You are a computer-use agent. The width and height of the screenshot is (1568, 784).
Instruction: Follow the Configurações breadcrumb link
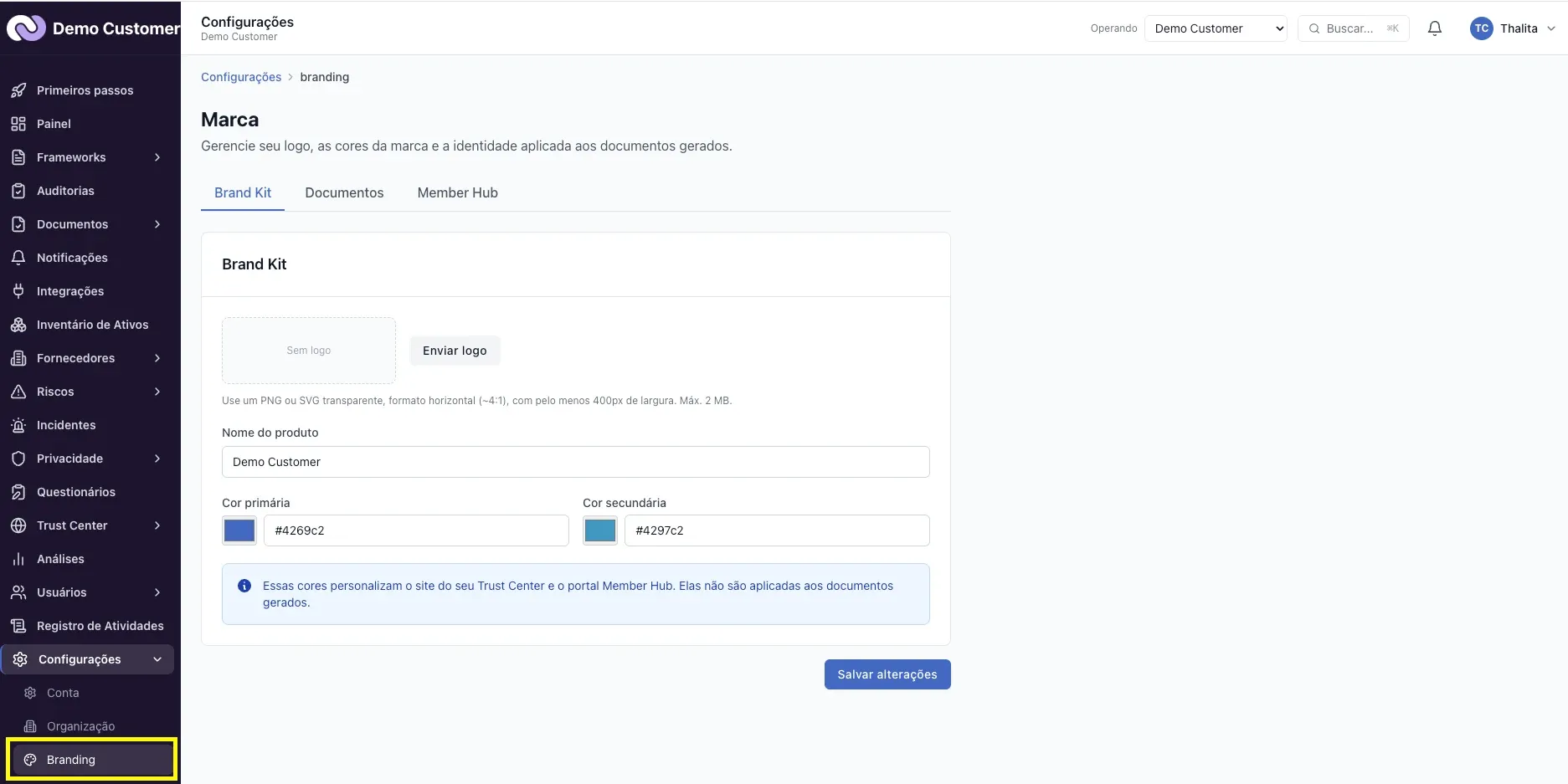(x=241, y=77)
